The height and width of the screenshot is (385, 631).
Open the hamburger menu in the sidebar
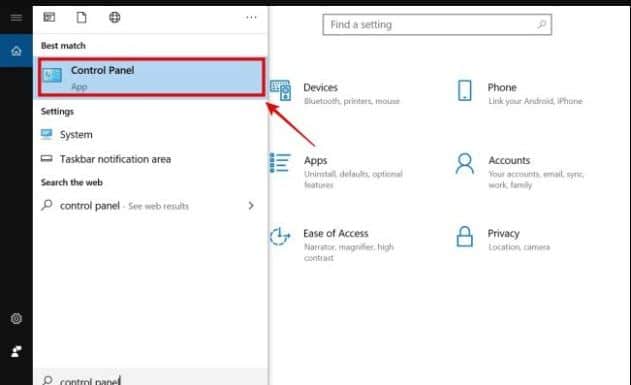pos(16,17)
